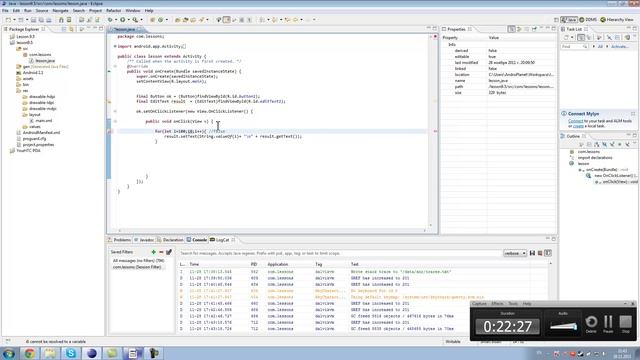Click the New Java Package toolbar icon

click(x=152, y=20)
